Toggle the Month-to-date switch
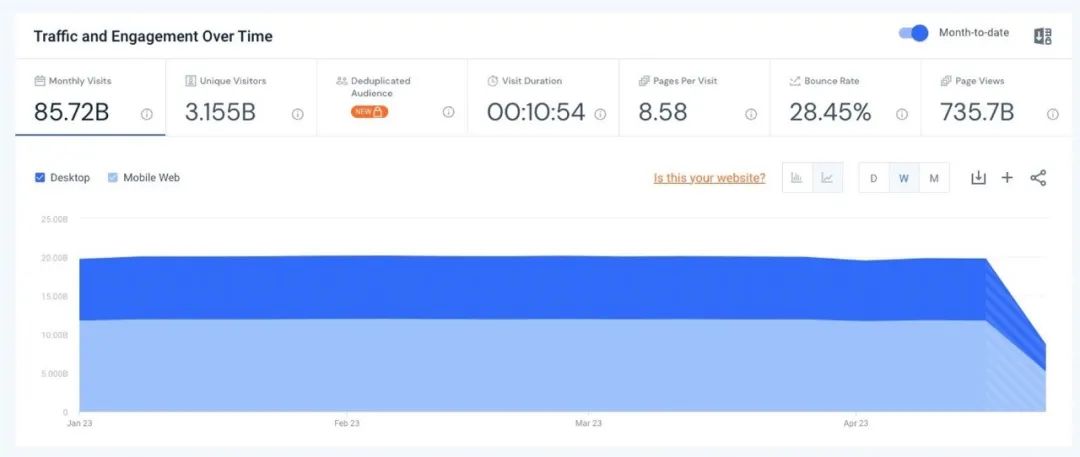Image resolution: width=1080 pixels, height=457 pixels. (913, 33)
